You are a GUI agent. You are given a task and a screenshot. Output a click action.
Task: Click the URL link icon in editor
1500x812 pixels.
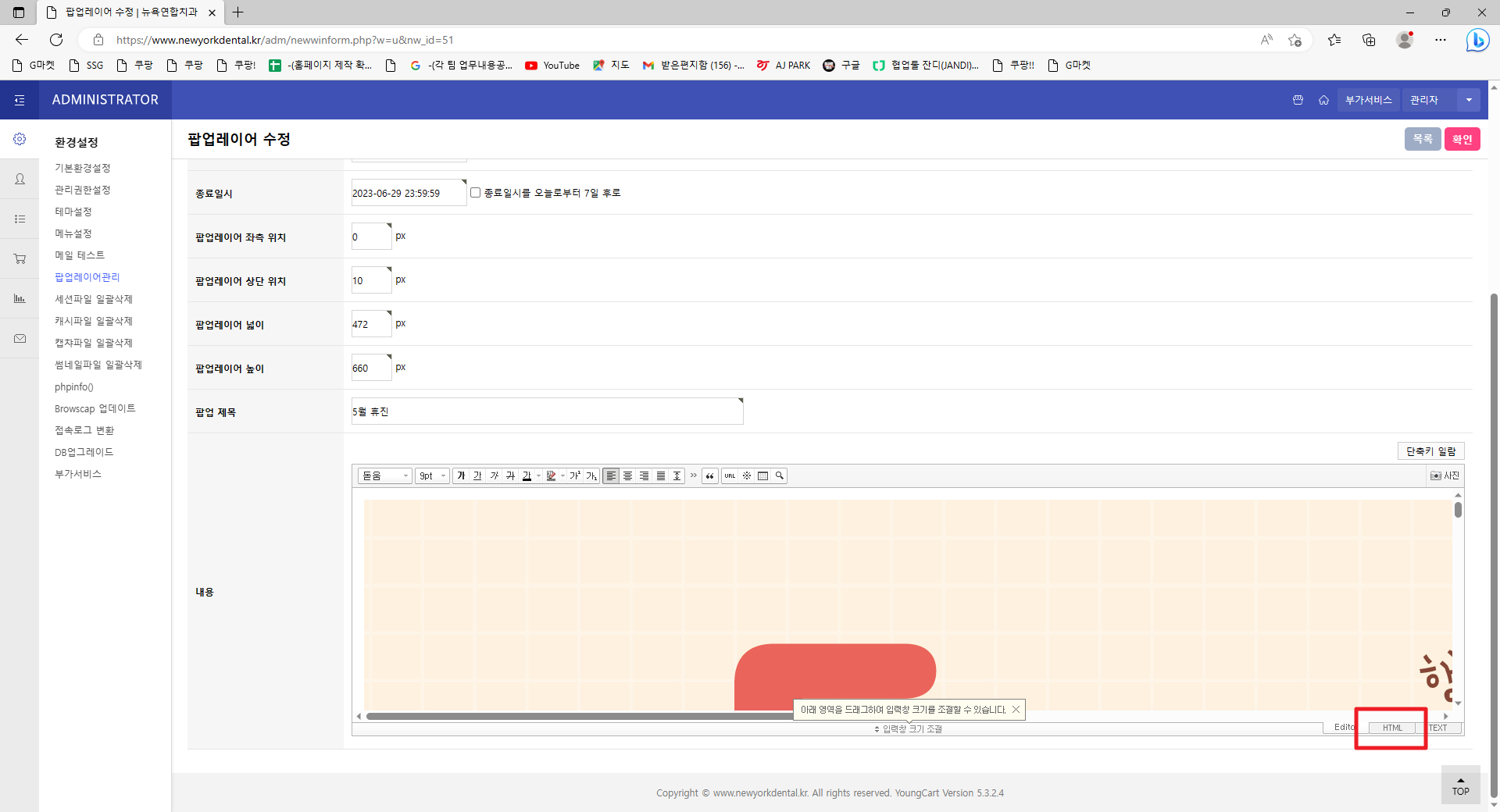730,475
